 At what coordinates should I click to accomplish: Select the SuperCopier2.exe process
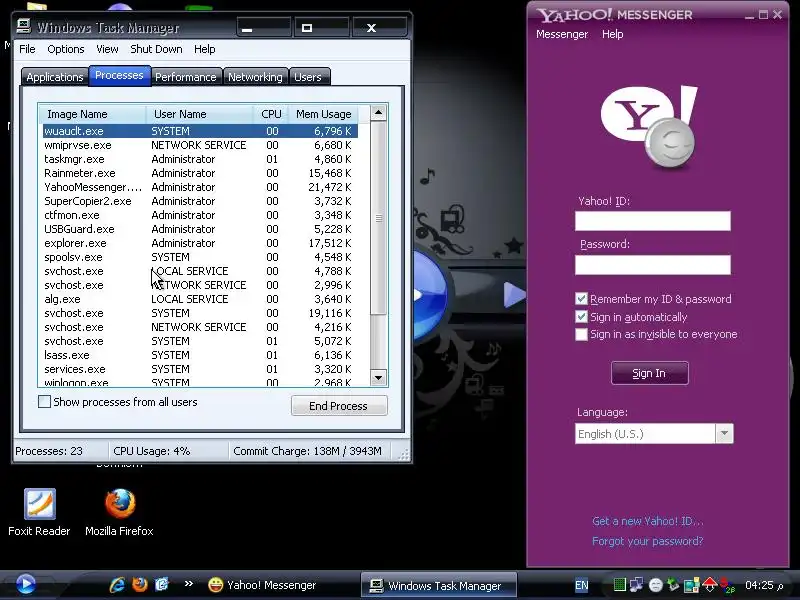point(200,202)
